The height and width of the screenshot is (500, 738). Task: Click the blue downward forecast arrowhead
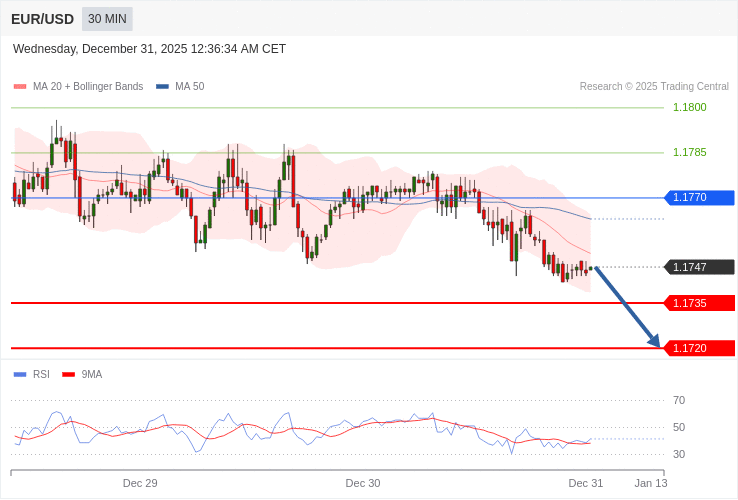[x=654, y=342]
